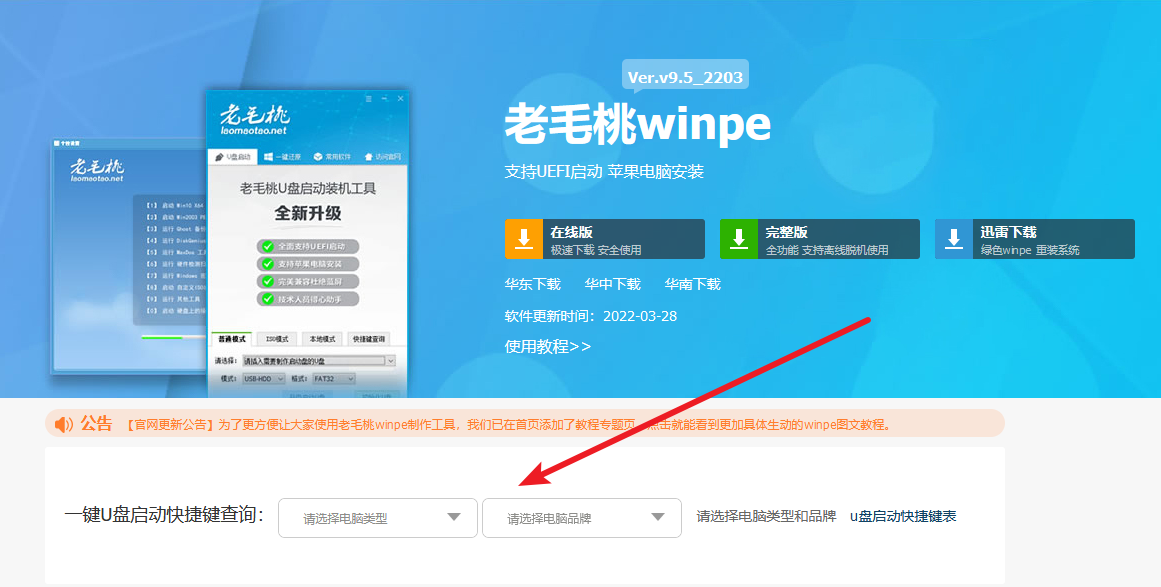
Task: Select the 本地模式 tab in the preview
Action: click(x=322, y=339)
